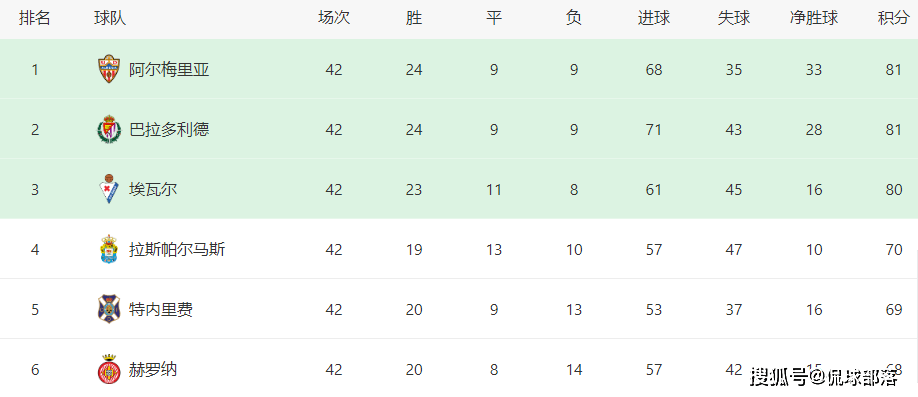This screenshot has height=397, width=918.
Task: Click the 阿尔梅里亚 team crest icon
Action: (x=109, y=69)
